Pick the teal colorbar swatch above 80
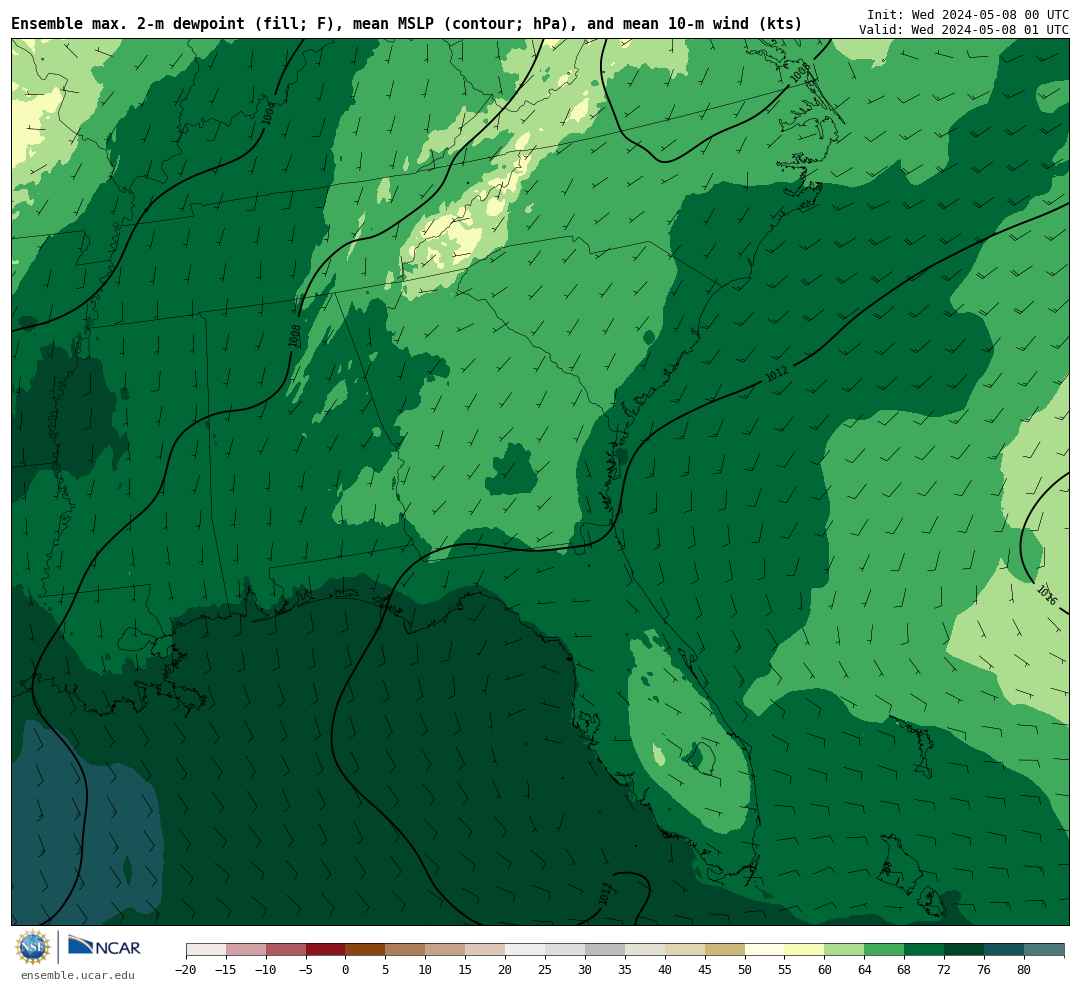The width and height of the screenshot is (1080, 988). [1044, 950]
